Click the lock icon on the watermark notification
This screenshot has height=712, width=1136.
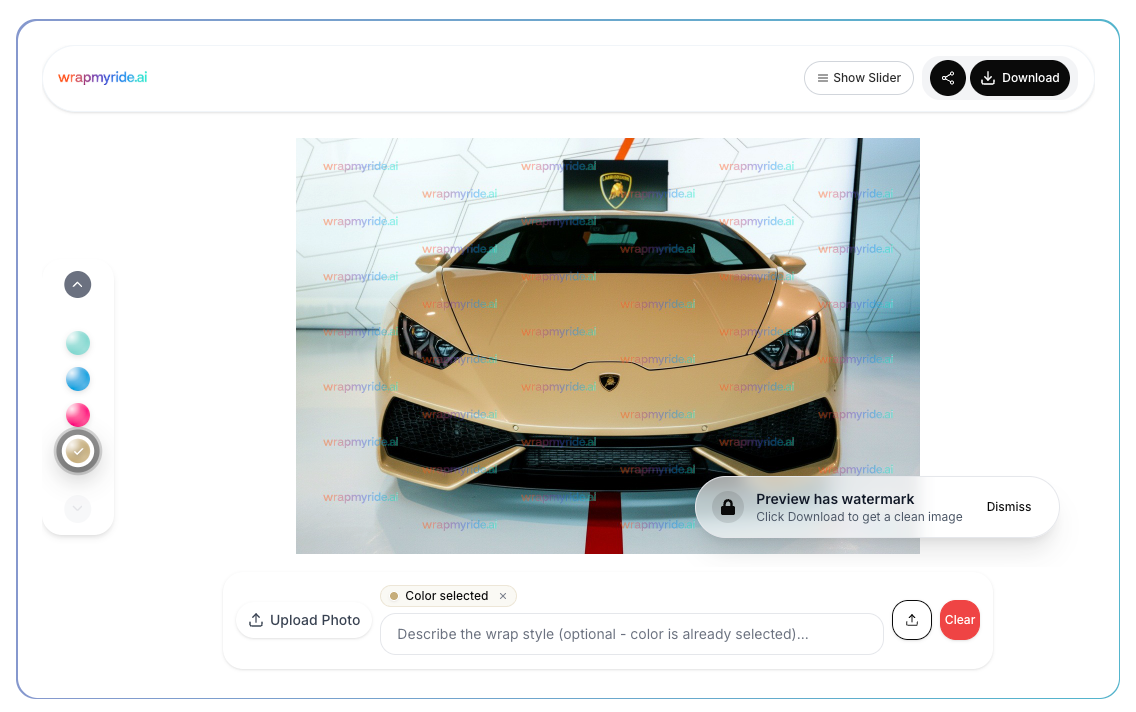pos(728,506)
